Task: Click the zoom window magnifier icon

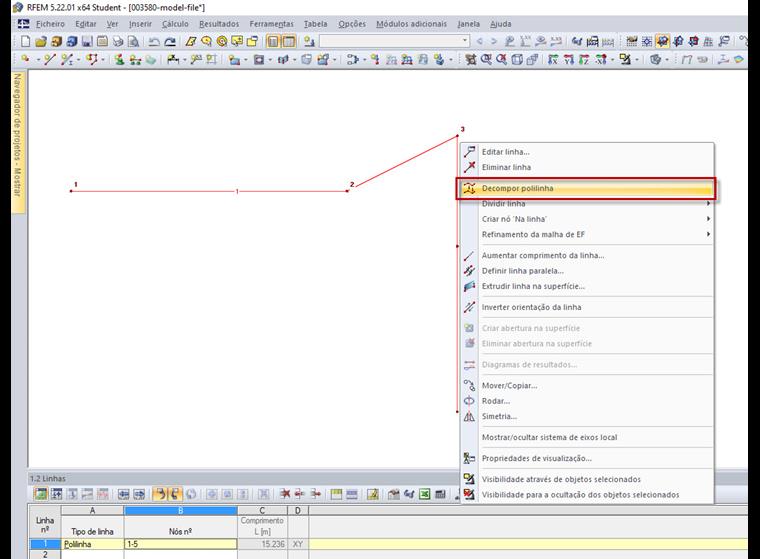Action: (486, 60)
